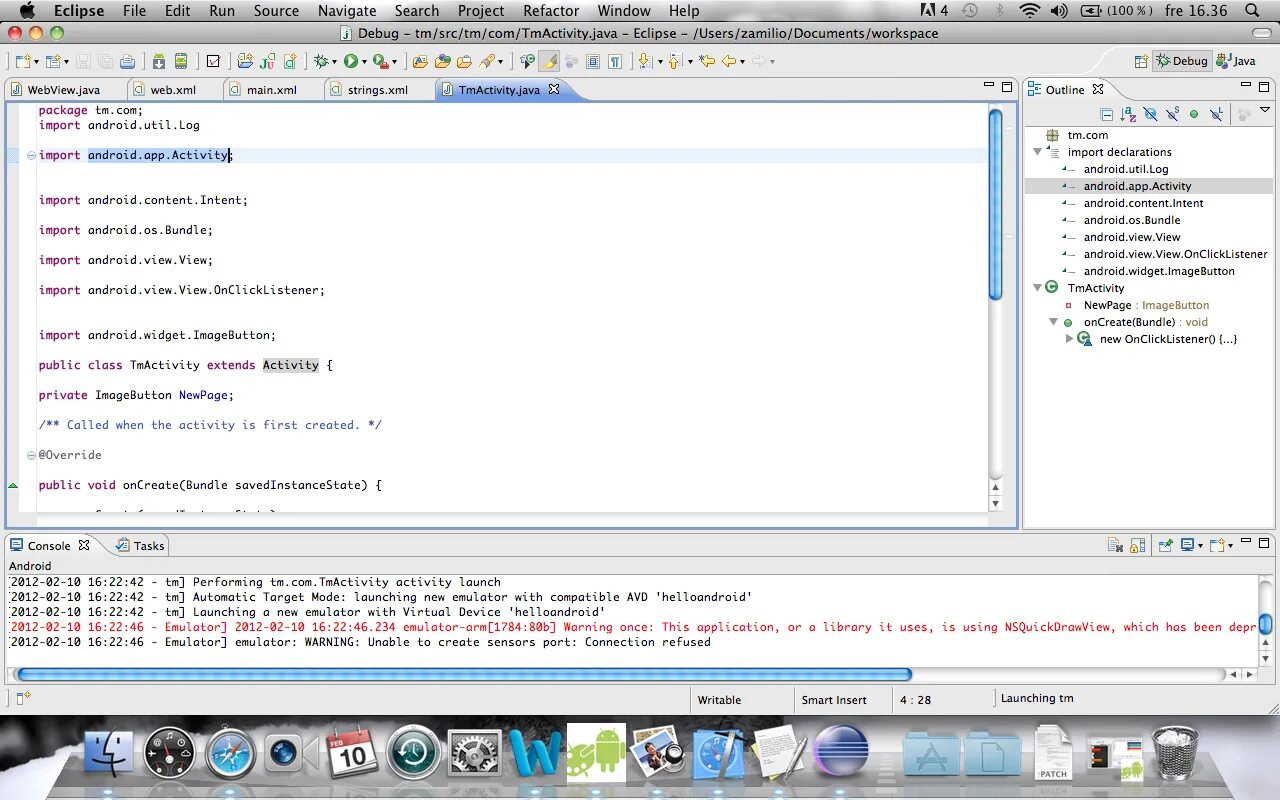Screen dimensions: 1280x800
Task: Open Eclipse from the Dock
Action: click(841, 752)
